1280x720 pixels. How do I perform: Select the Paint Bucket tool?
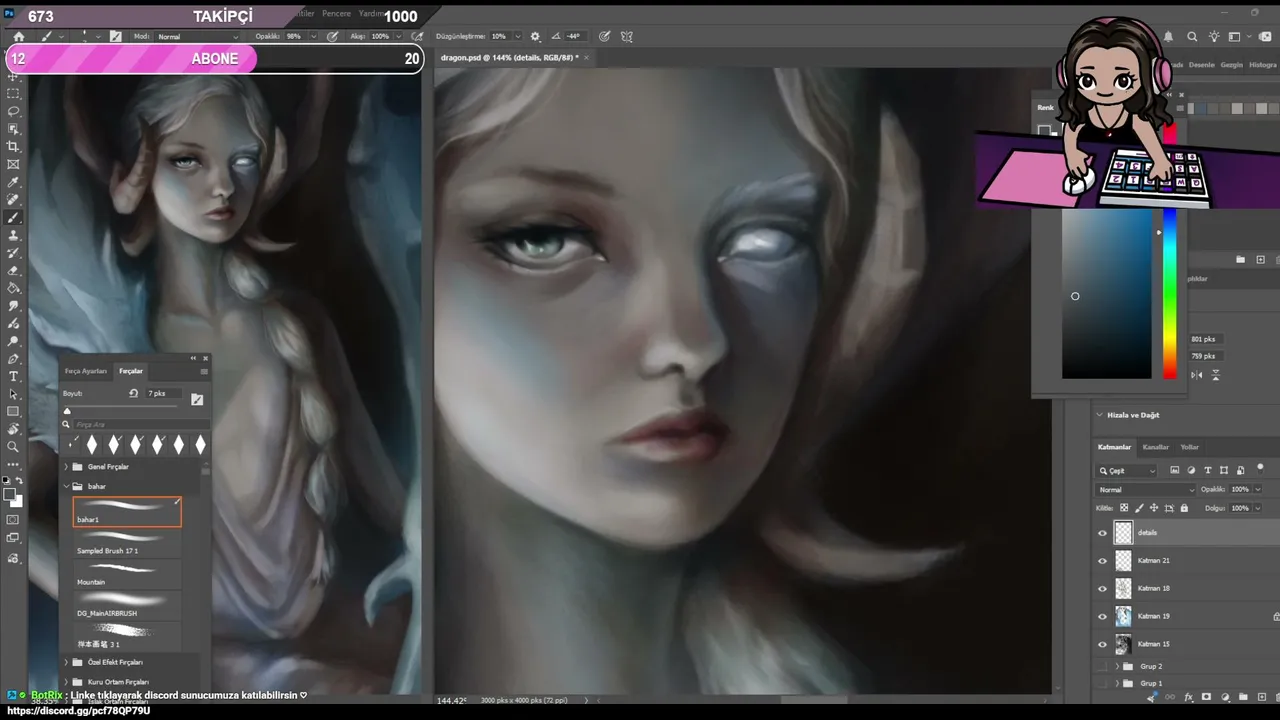(x=14, y=289)
